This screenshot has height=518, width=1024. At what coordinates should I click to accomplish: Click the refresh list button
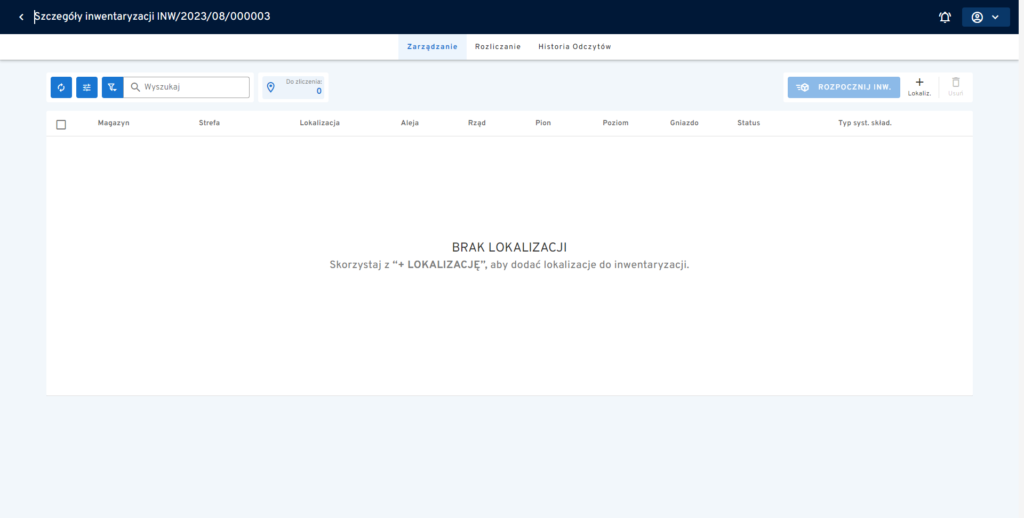click(61, 88)
